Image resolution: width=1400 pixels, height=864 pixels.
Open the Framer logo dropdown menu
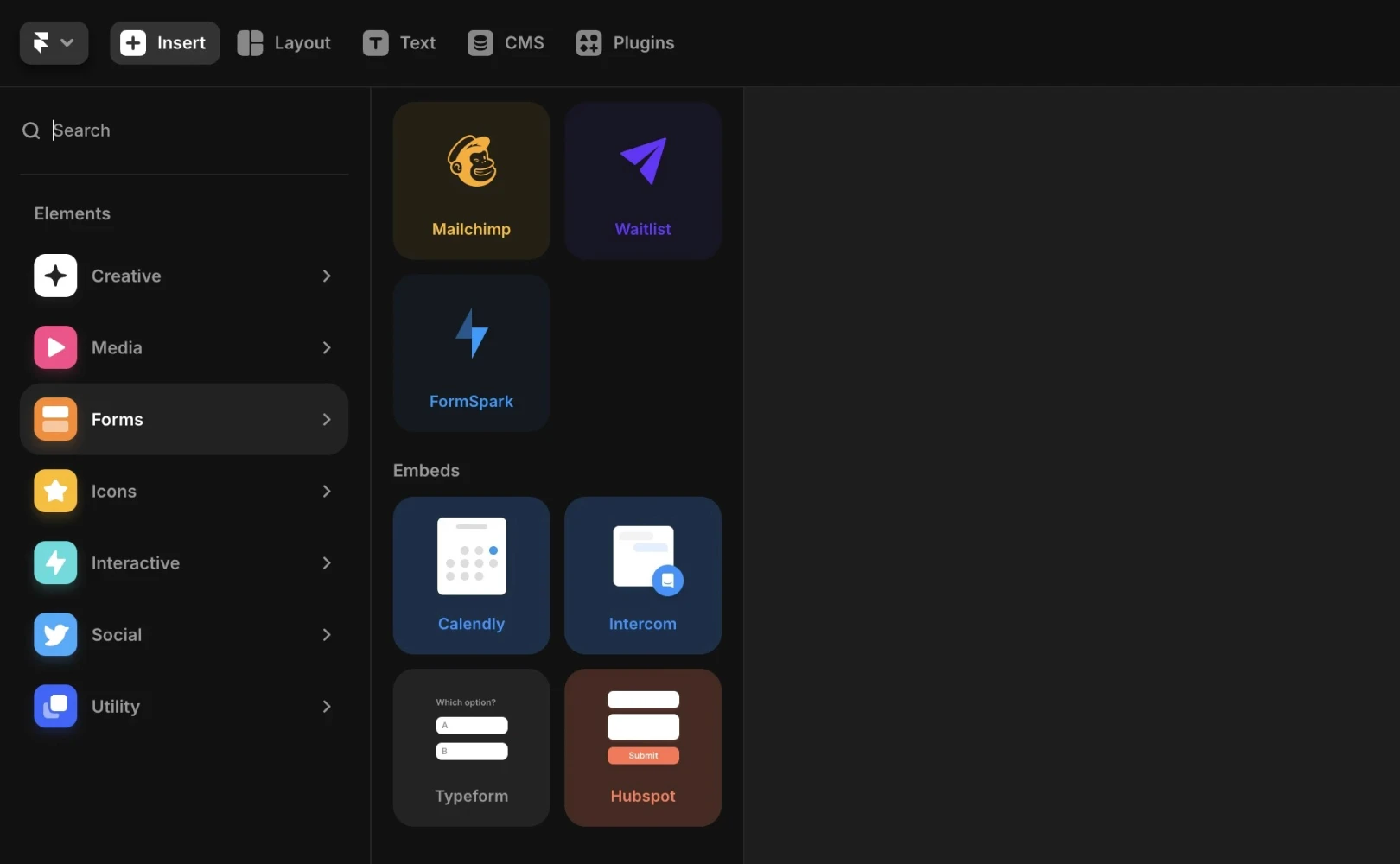pos(53,42)
